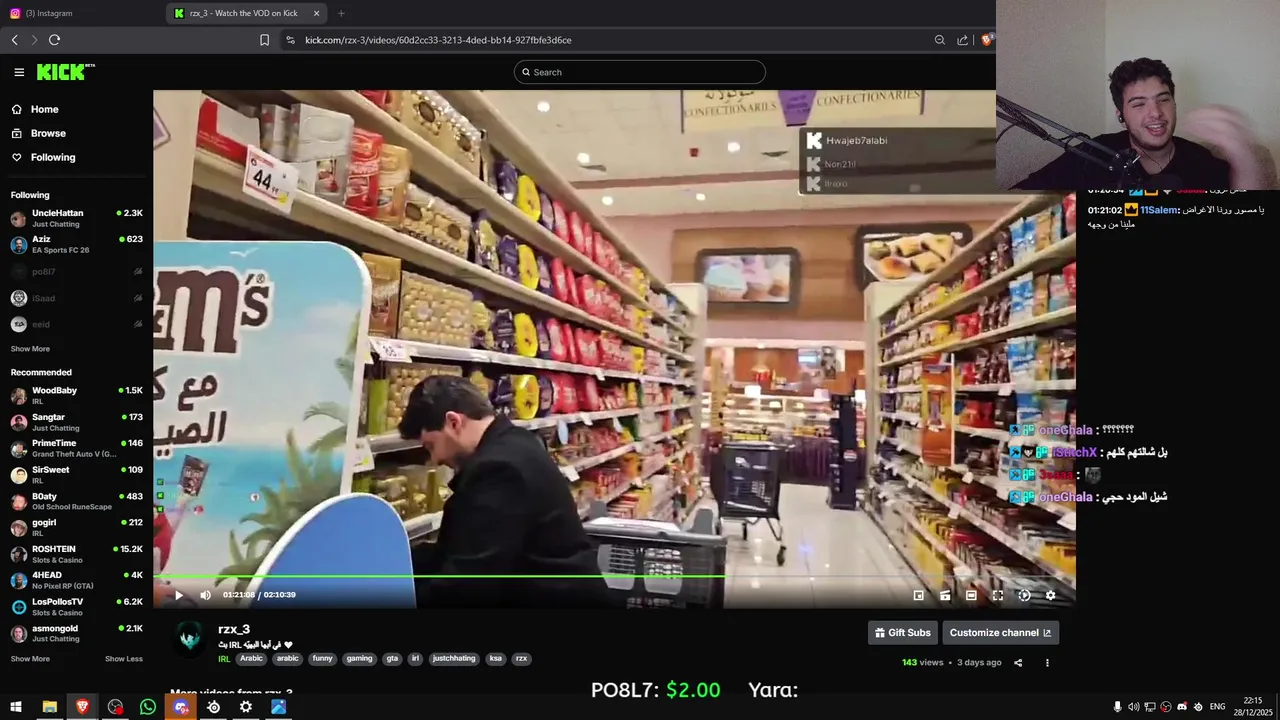
Task: Open asmongold Just Chatting channel
Action: 77,633
